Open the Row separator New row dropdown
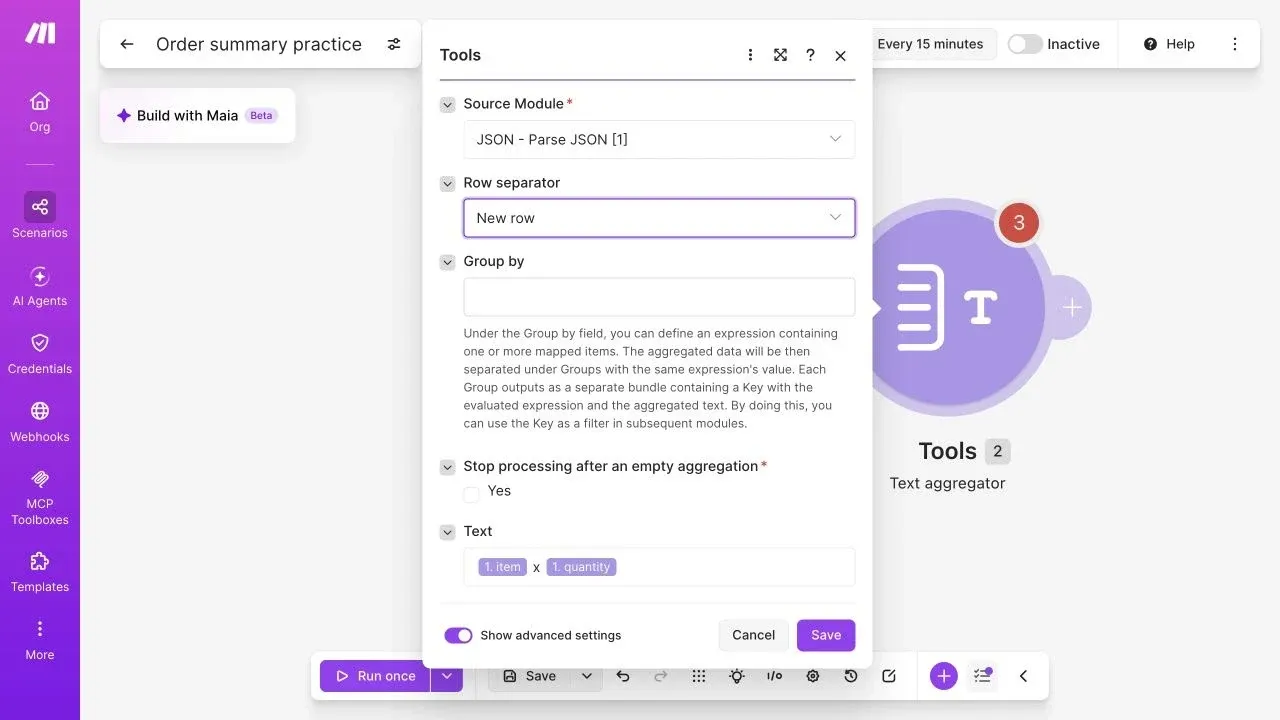1280x720 pixels. [x=659, y=218]
